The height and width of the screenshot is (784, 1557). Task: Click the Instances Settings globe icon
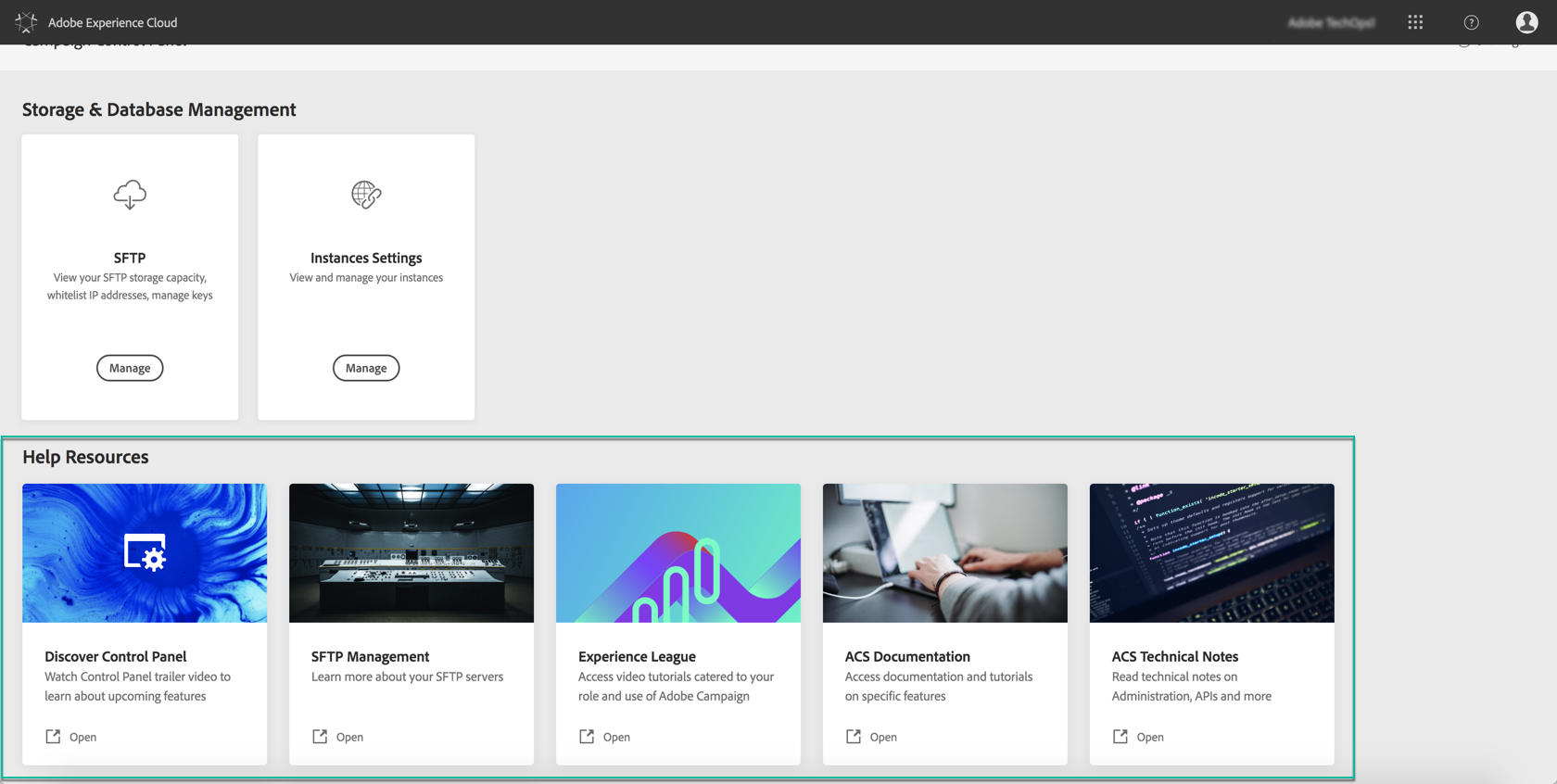[x=366, y=195]
